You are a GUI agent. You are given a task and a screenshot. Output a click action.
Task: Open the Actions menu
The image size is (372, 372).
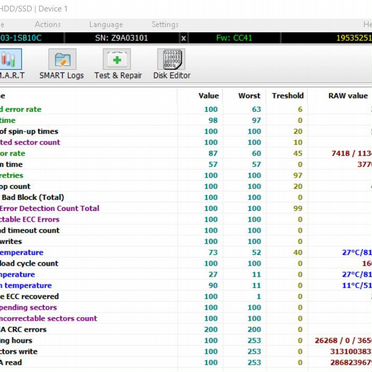[x=48, y=24]
